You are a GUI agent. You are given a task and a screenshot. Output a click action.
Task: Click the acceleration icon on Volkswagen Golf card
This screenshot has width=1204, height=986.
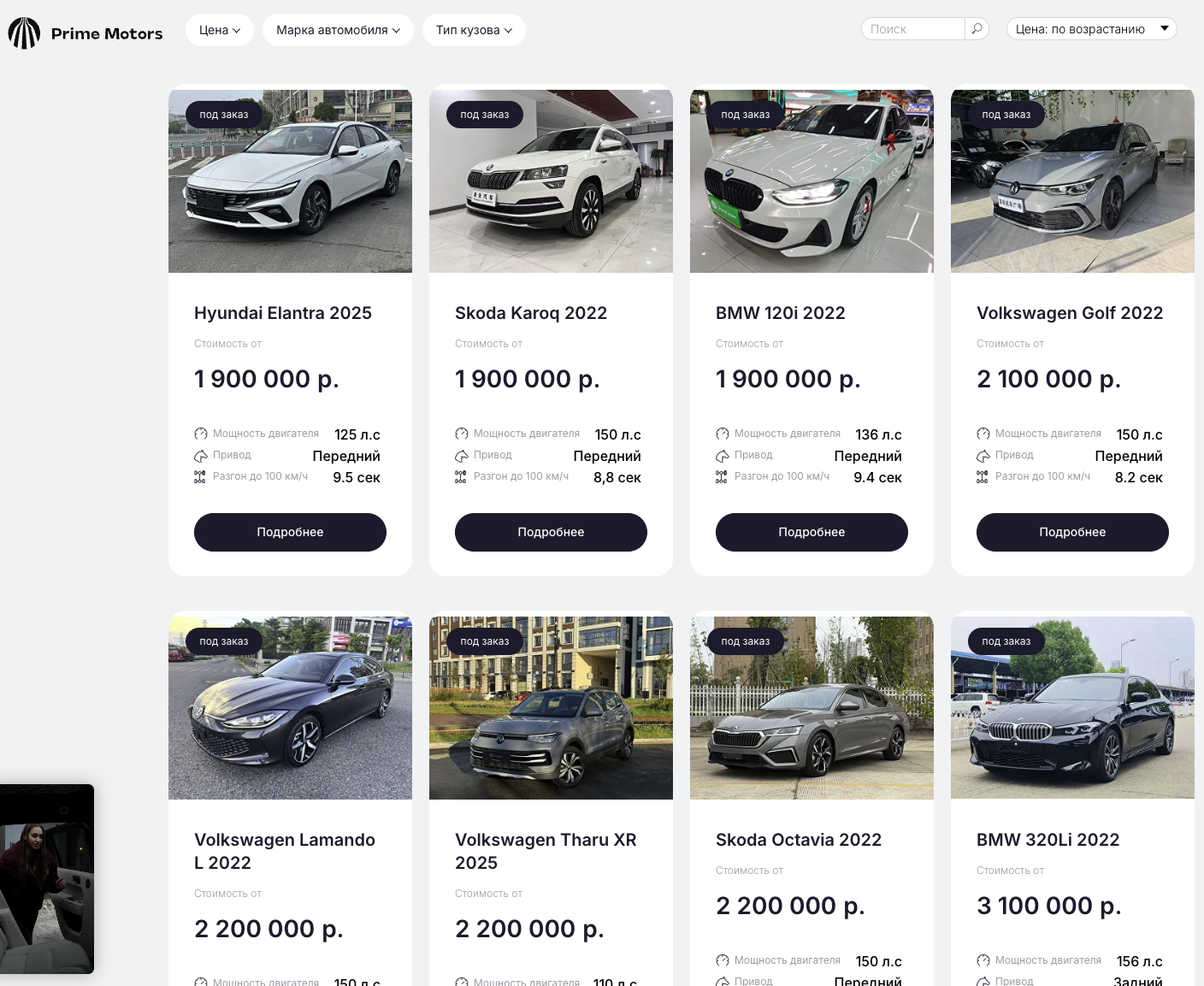point(983,477)
